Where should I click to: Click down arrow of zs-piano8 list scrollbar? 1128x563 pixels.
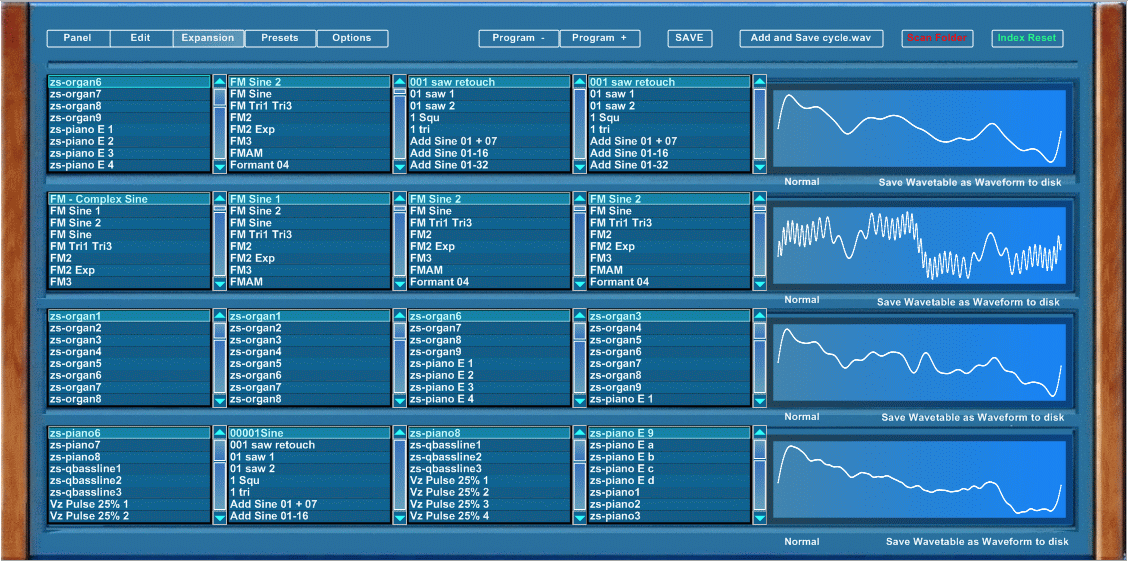(579, 517)
